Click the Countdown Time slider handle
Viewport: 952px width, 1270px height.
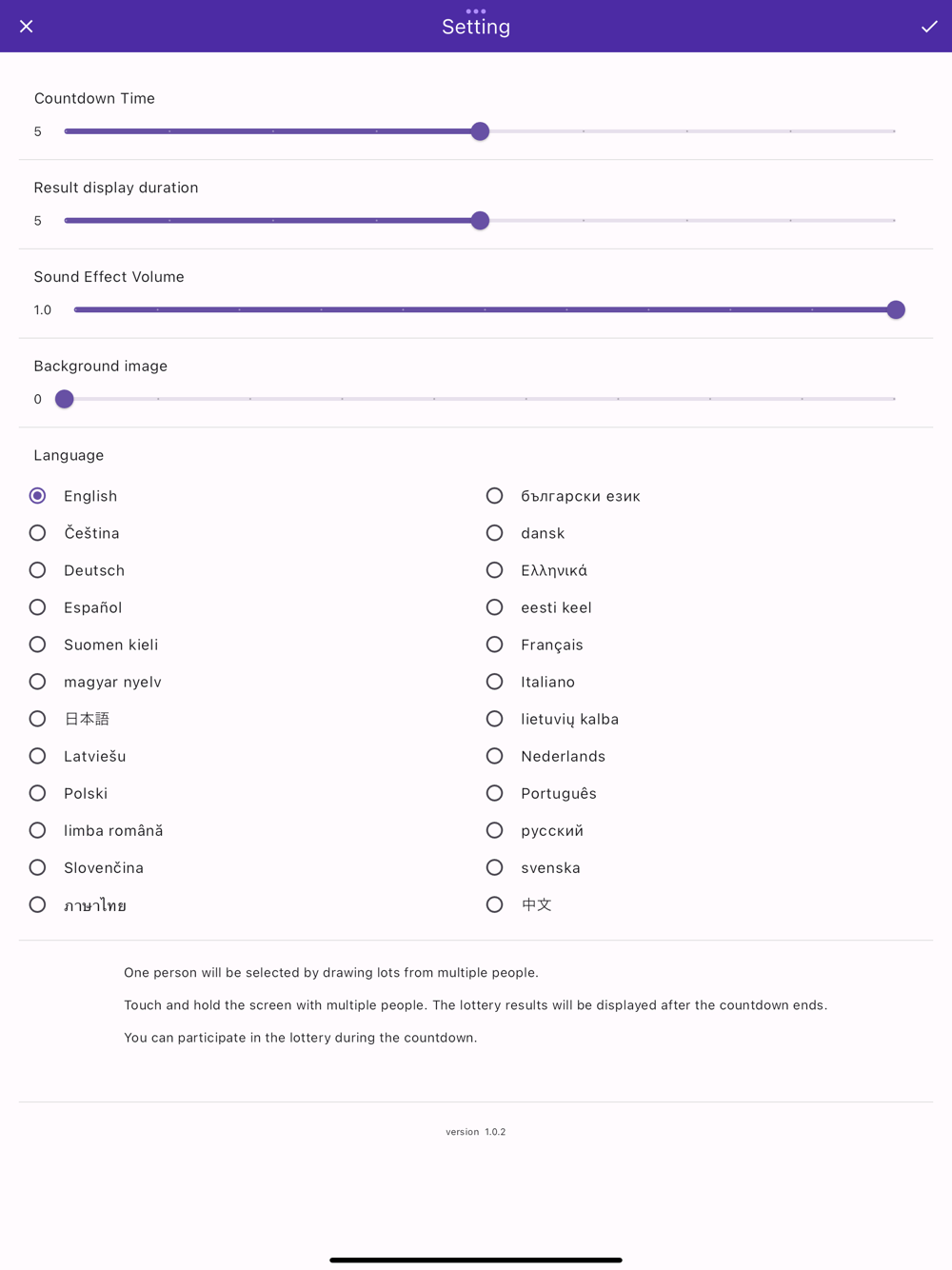tap(481, 131)
